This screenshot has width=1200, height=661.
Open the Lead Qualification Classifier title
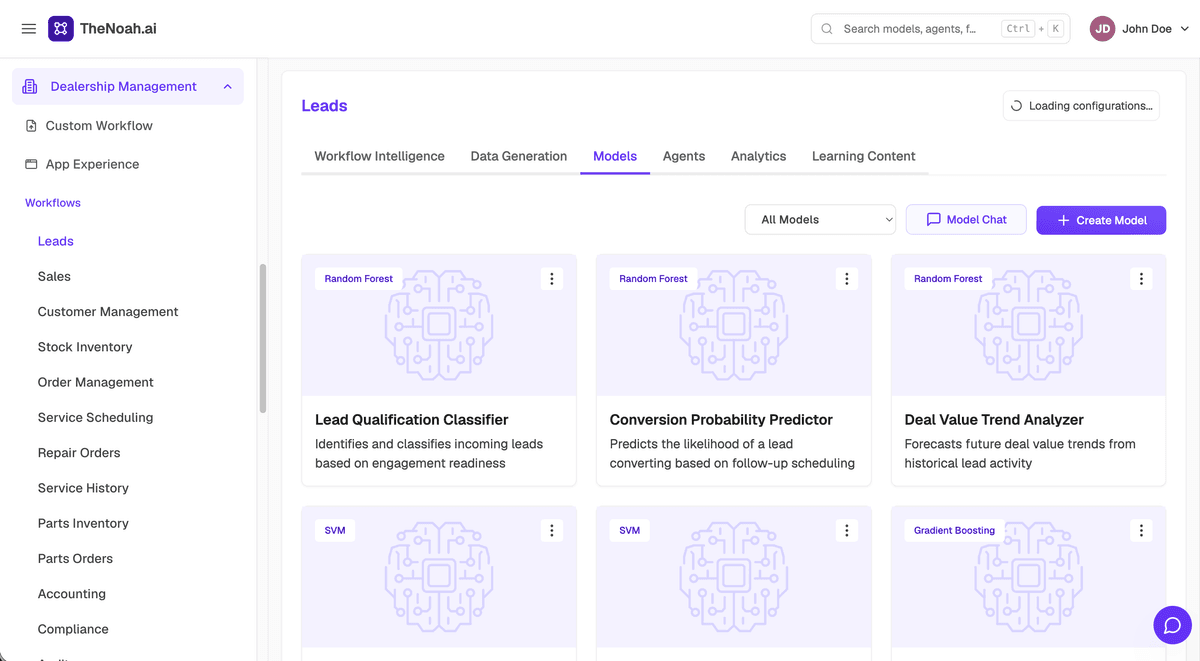coord(412,420)
